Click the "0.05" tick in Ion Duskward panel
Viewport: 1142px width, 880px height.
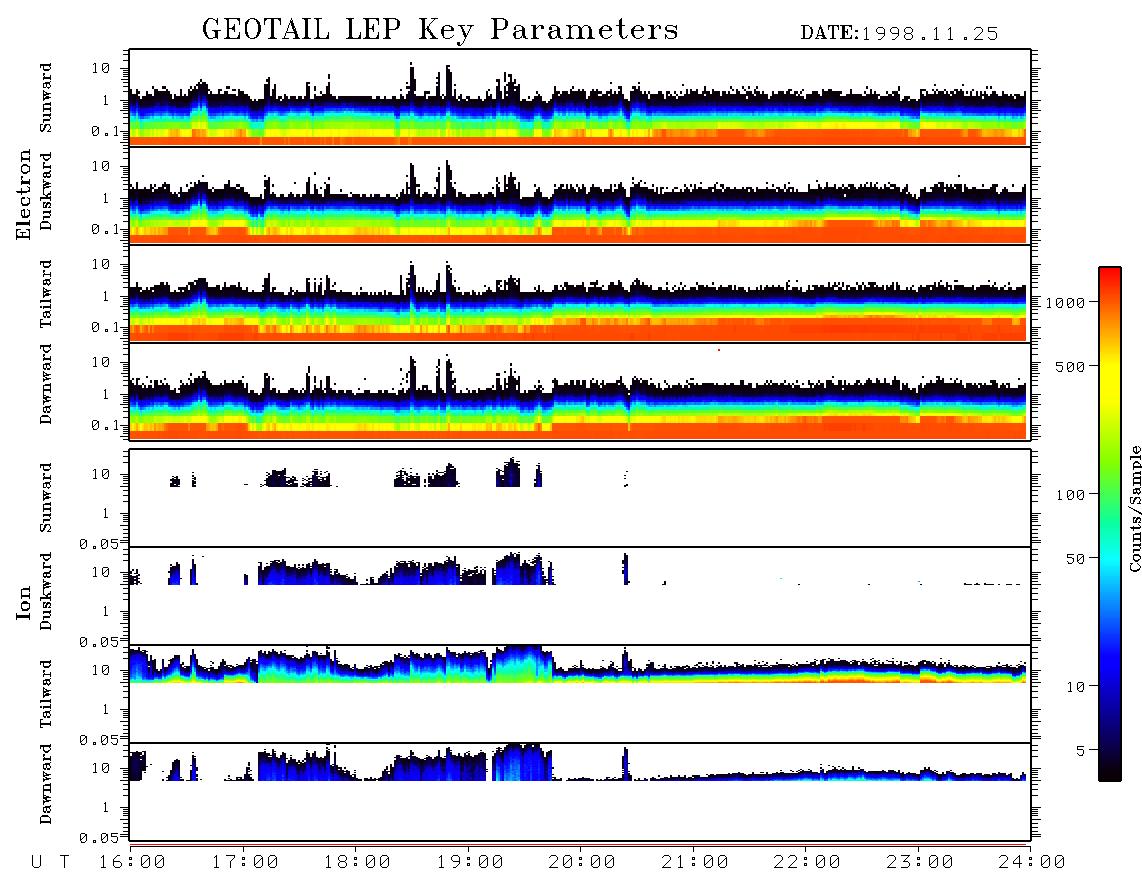pos(100,642)
